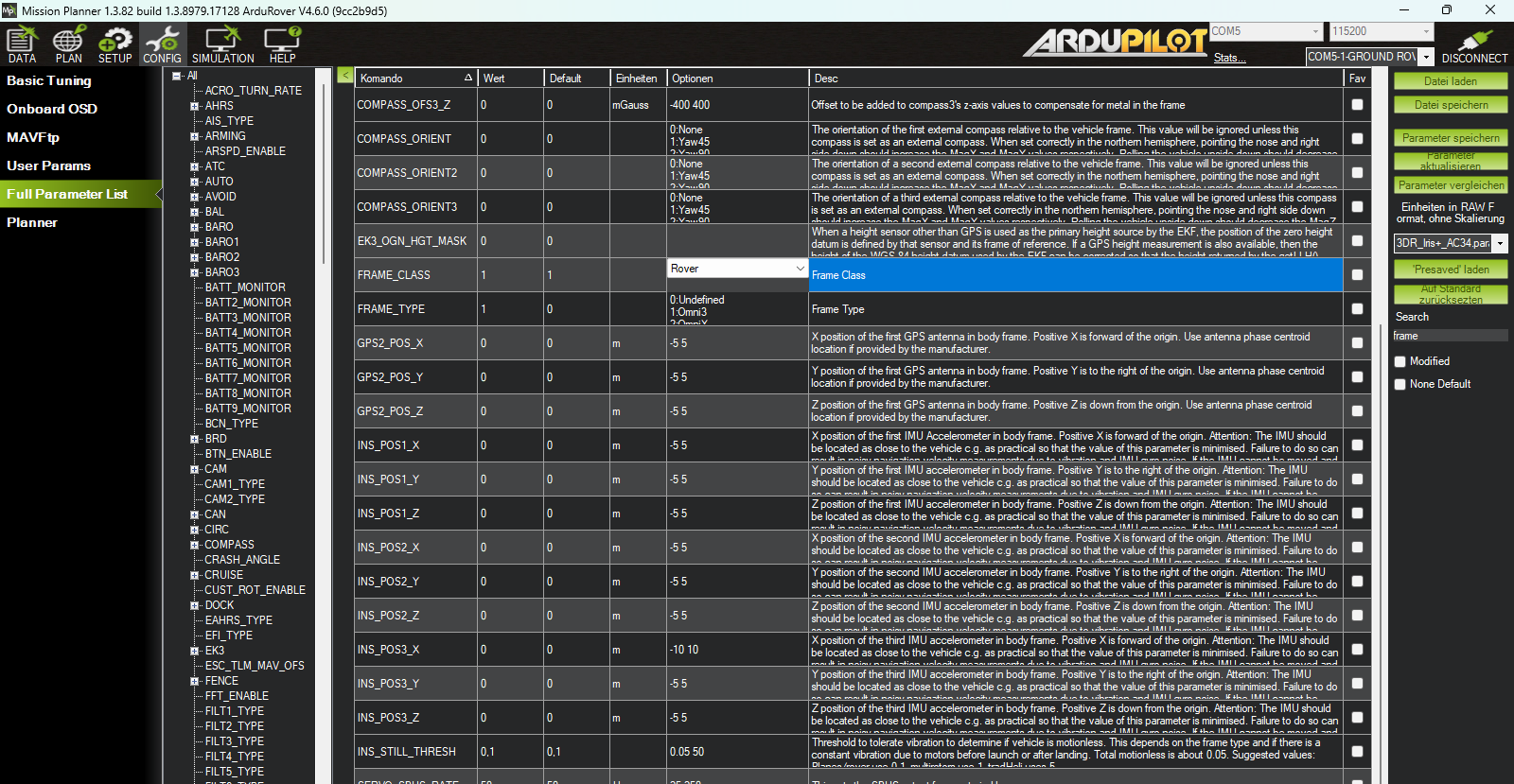
Task: Collapse the green side panel arrow
Action: [x=345, y=76]
